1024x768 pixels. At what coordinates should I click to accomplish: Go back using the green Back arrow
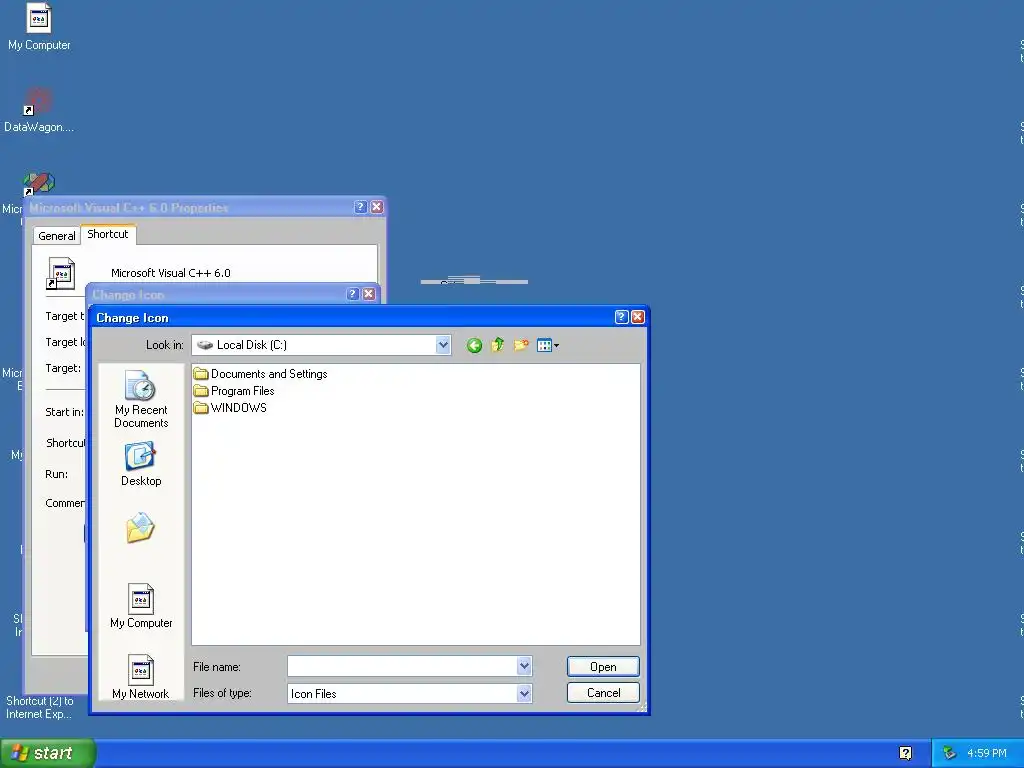(x=474, y=345)
